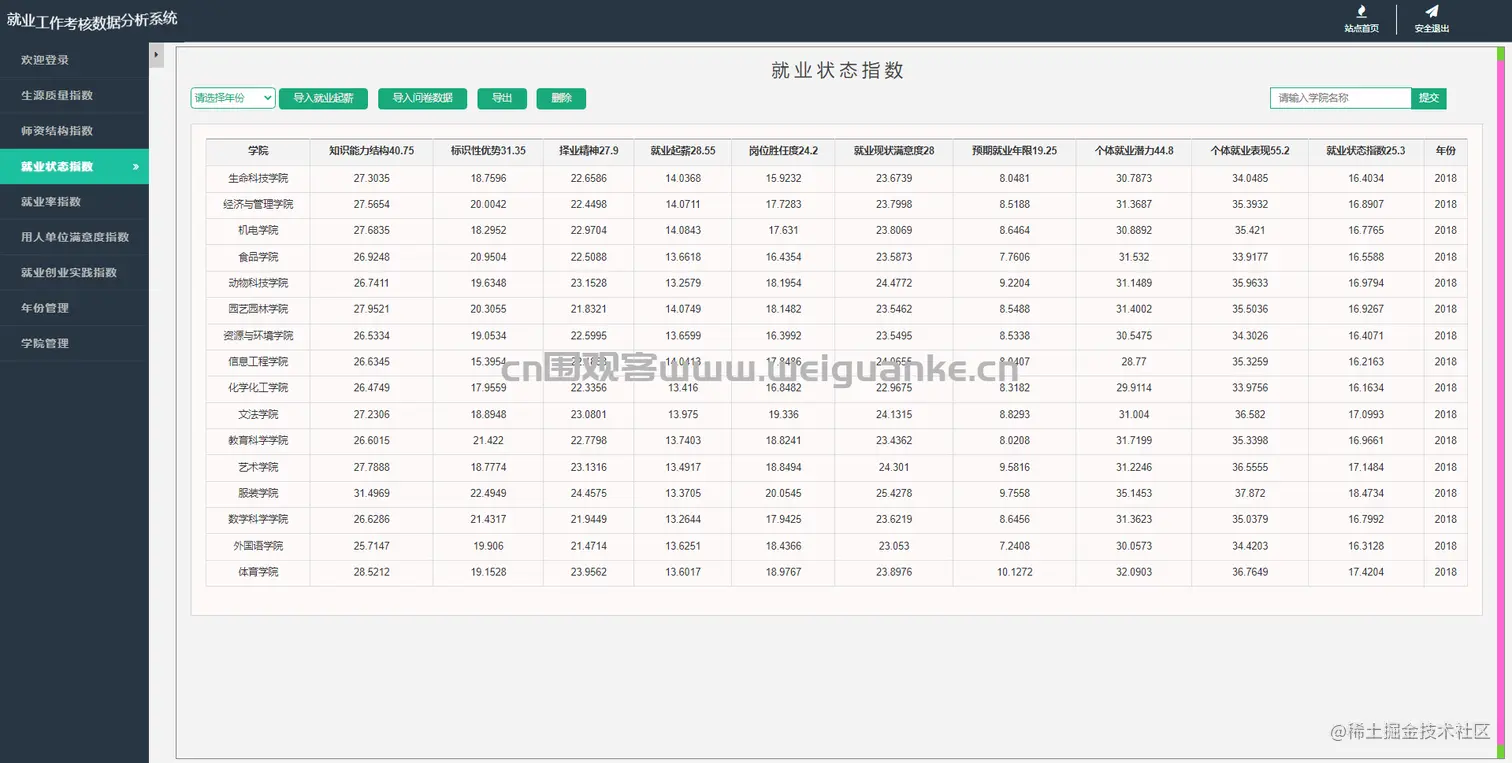Click the 个体就业潜力44.8 column header
Viewport: 1512px width, 763px height.
[1134, 151]
